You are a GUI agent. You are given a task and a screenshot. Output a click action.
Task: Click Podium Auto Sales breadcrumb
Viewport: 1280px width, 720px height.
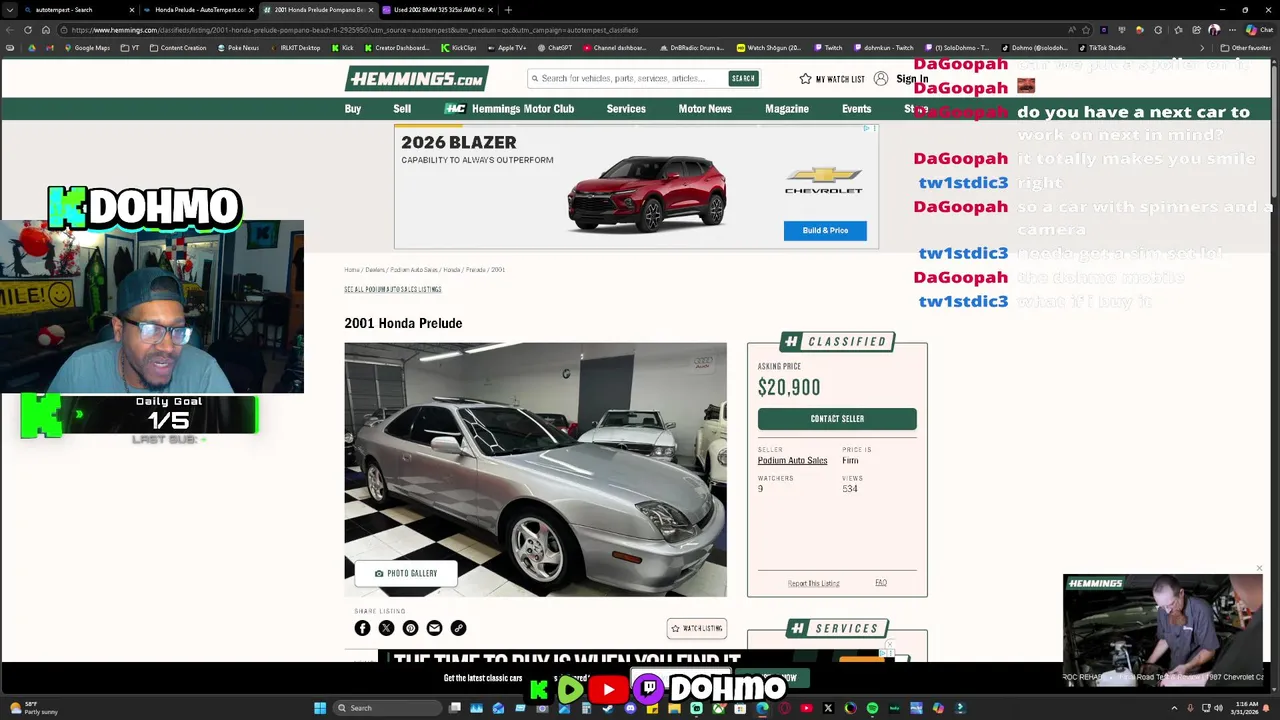tap(414, 270)
